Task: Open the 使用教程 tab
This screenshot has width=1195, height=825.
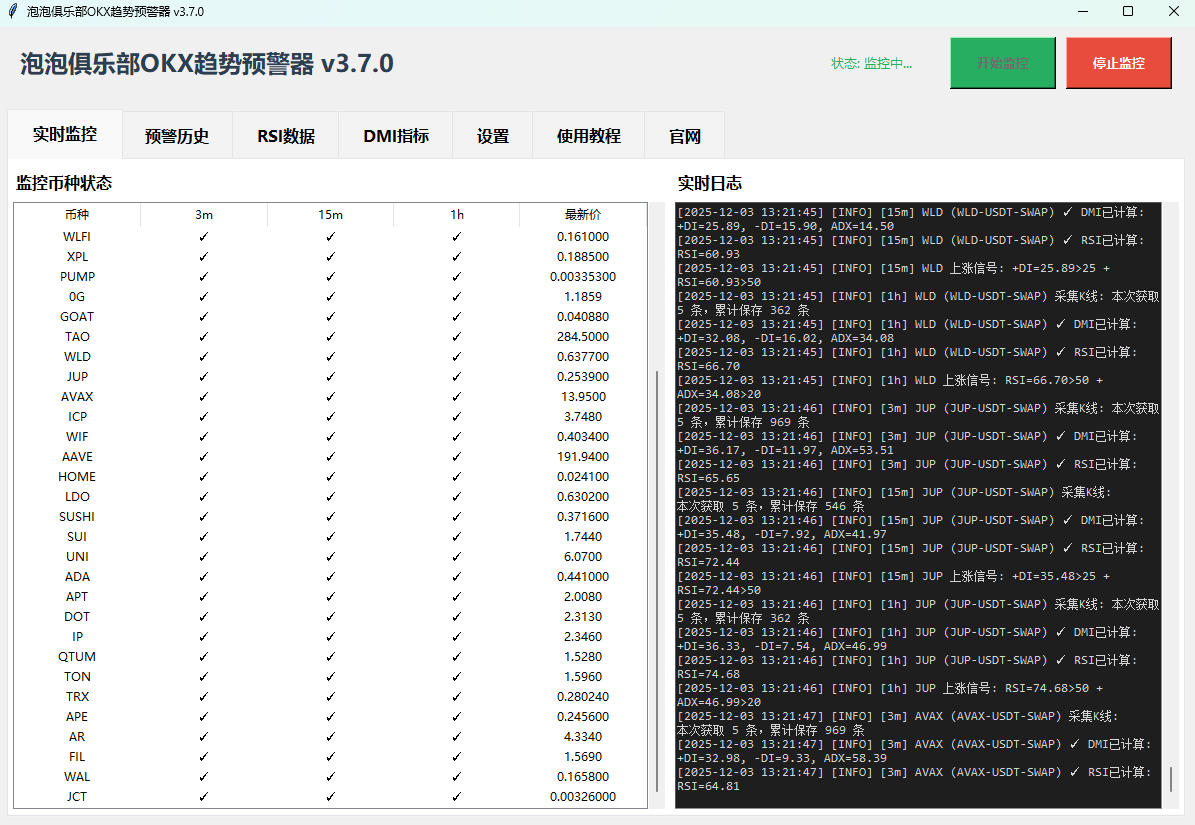Action: click(588, 136)
